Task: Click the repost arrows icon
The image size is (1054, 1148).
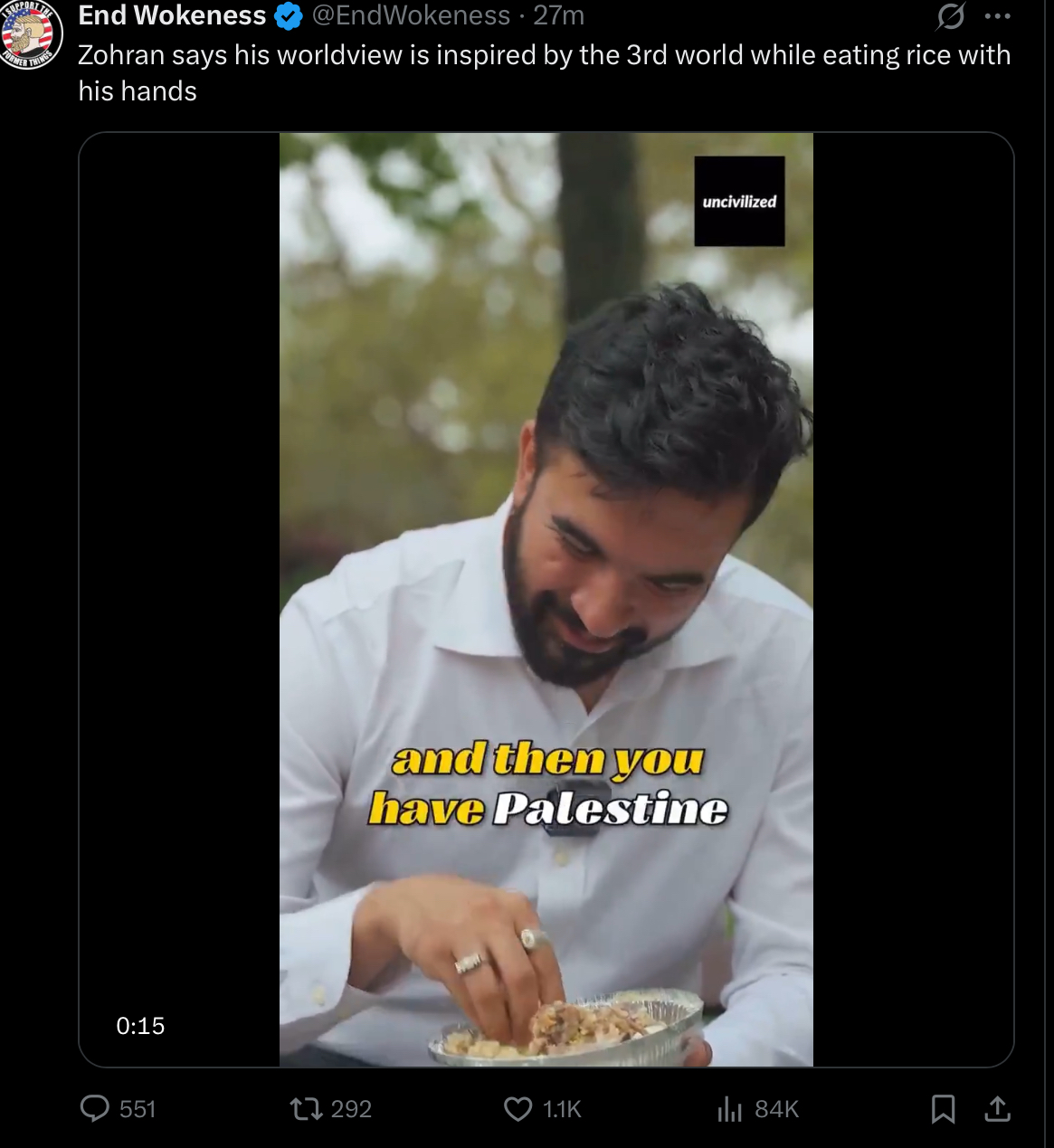Action: coord(306,1108)
